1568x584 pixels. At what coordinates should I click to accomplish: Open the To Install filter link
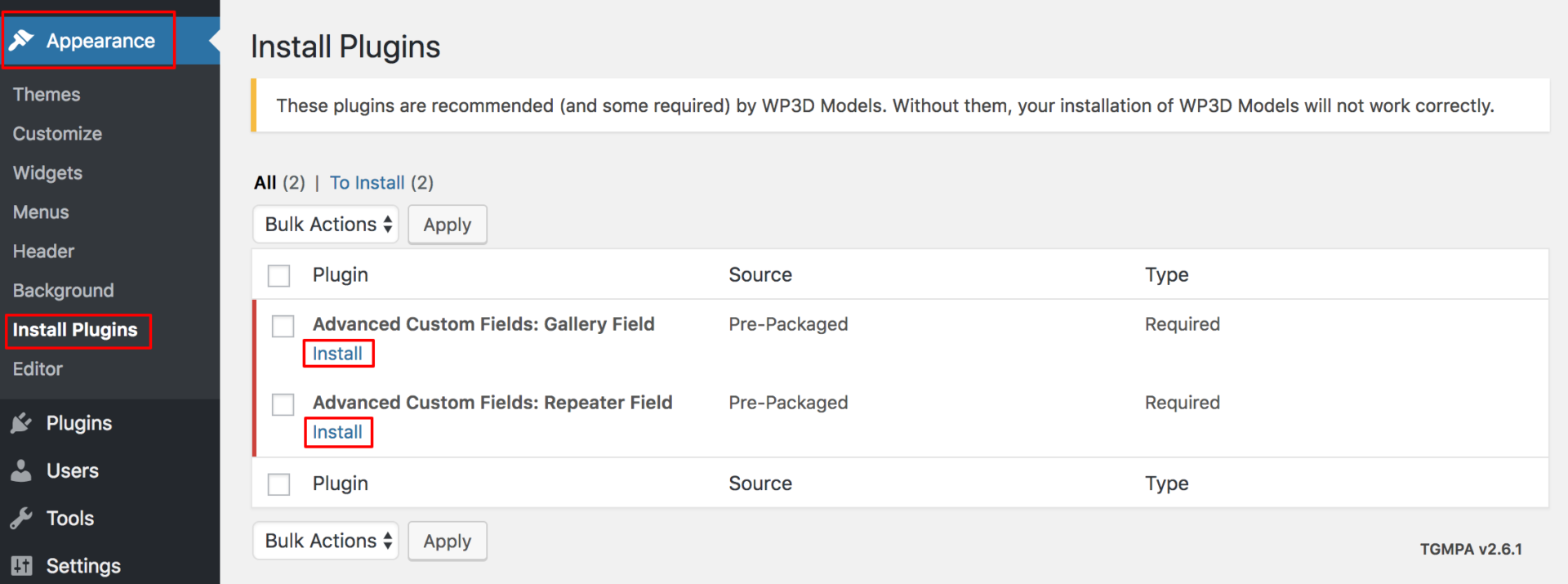coord(367,182)
